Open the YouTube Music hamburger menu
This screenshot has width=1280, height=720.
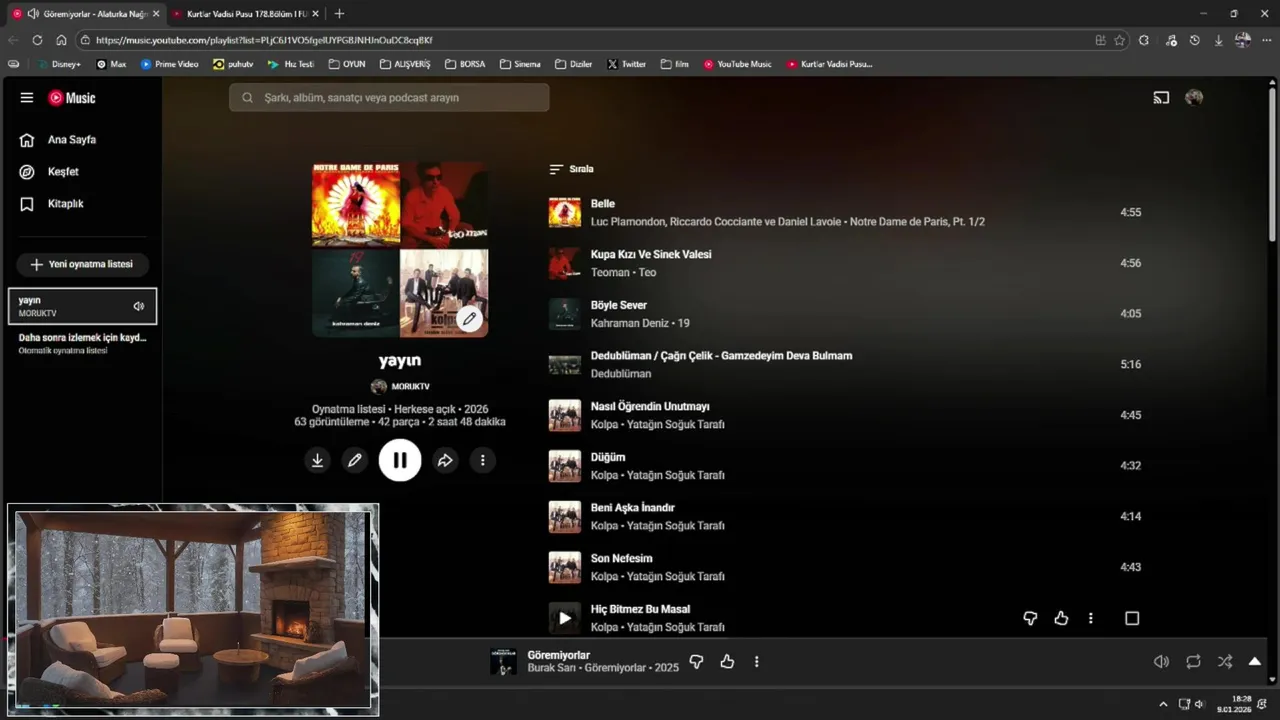pyautogui.click(x=27, y=98)
